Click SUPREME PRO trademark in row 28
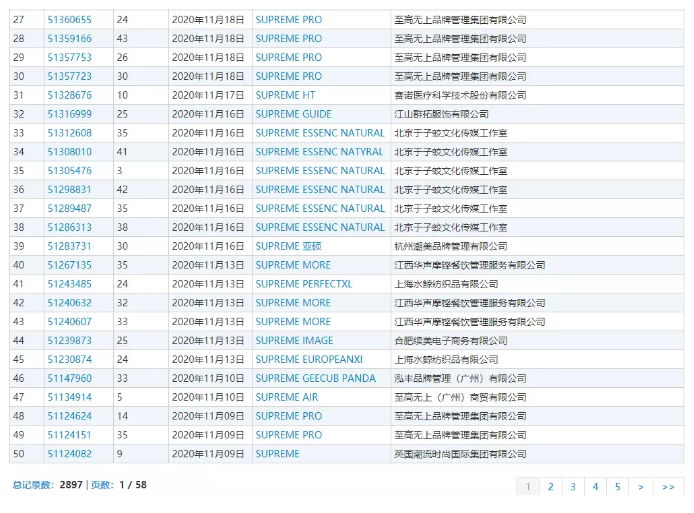 point(289,39)
